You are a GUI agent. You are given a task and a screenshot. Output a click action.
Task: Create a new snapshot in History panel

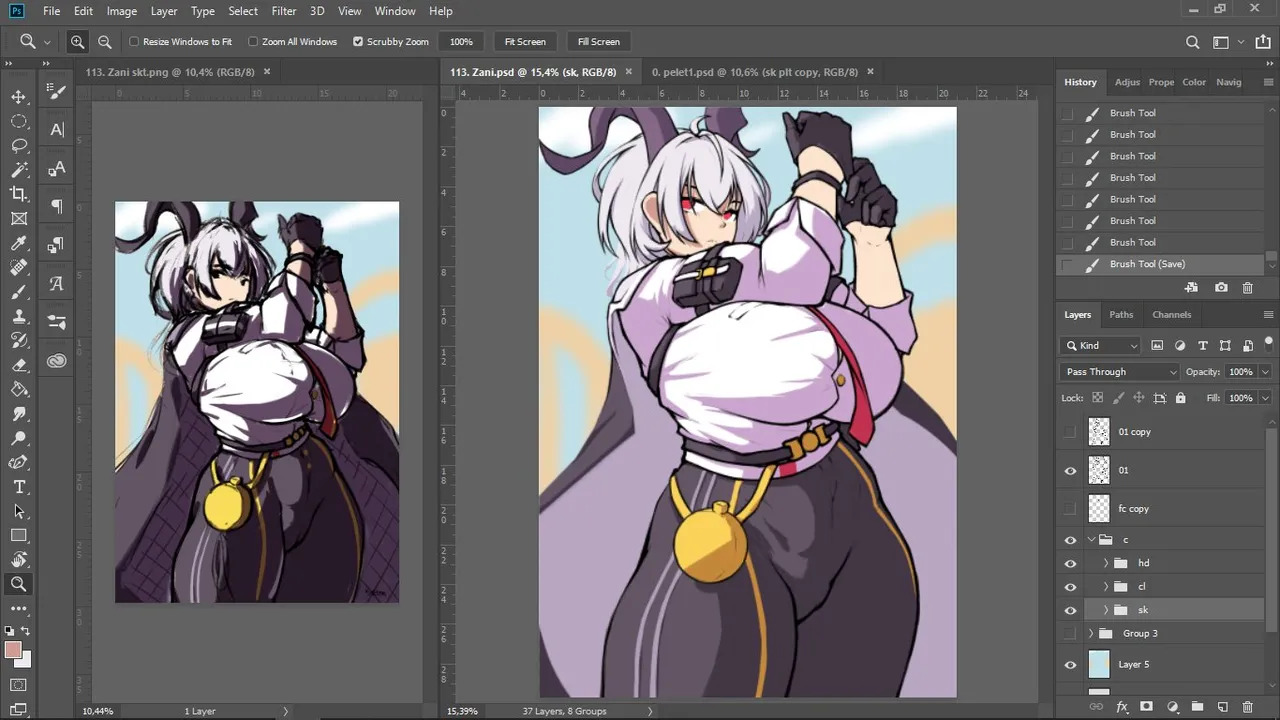[1221, 288]
